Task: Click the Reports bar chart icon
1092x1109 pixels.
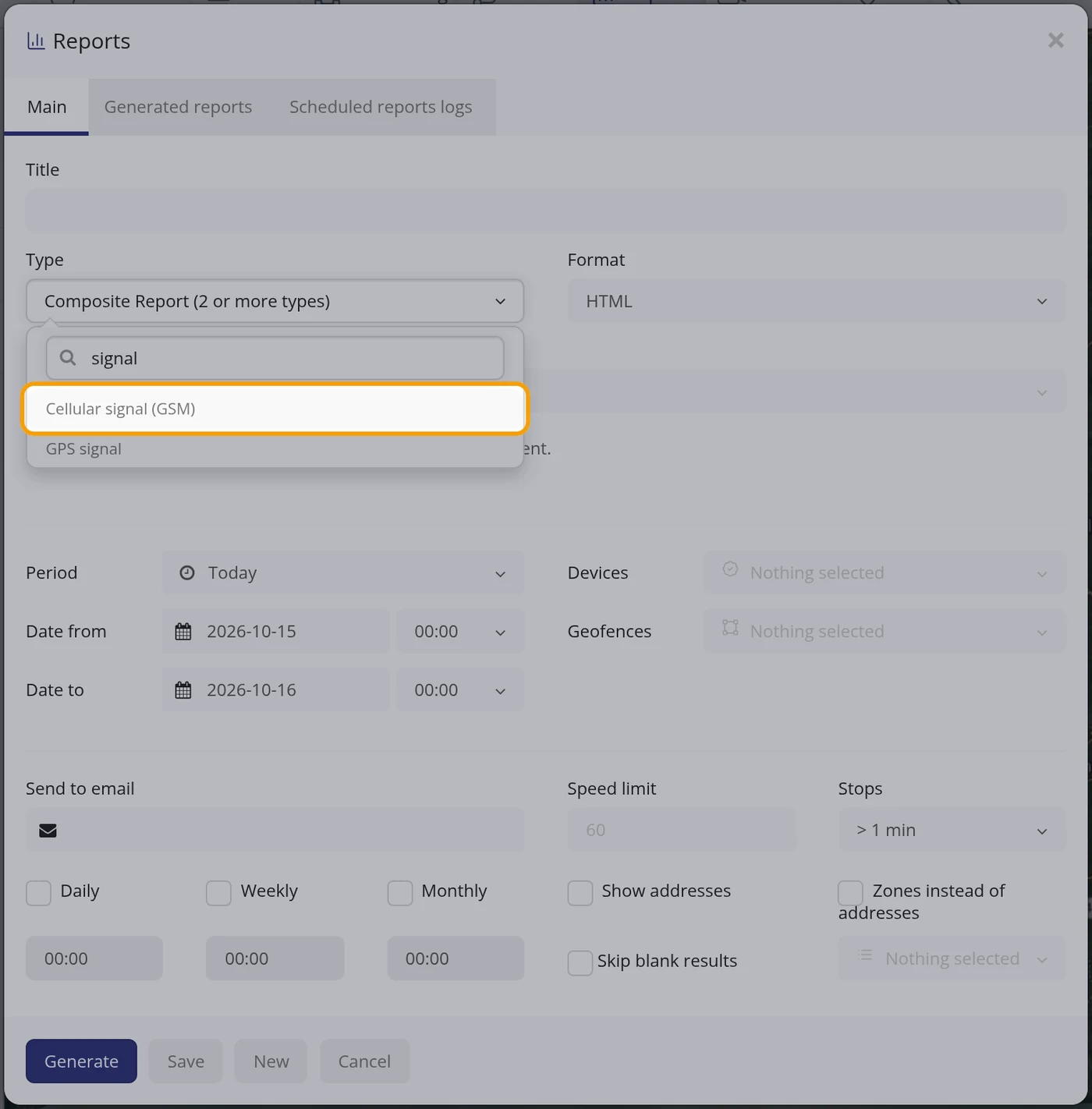Action: (36, 41)
